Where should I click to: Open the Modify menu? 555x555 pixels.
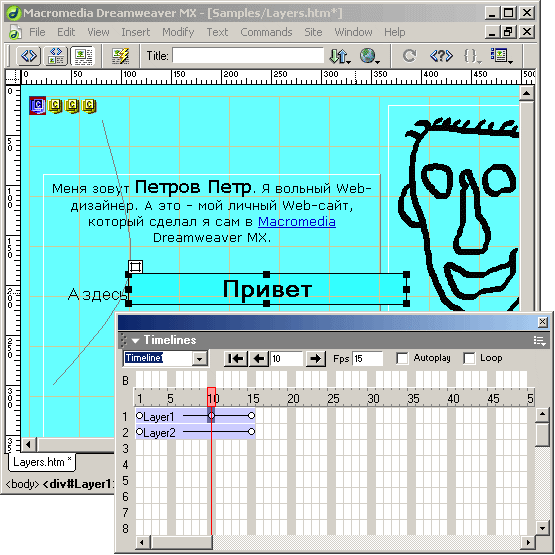pyautogui.click(x=178, y=32)
